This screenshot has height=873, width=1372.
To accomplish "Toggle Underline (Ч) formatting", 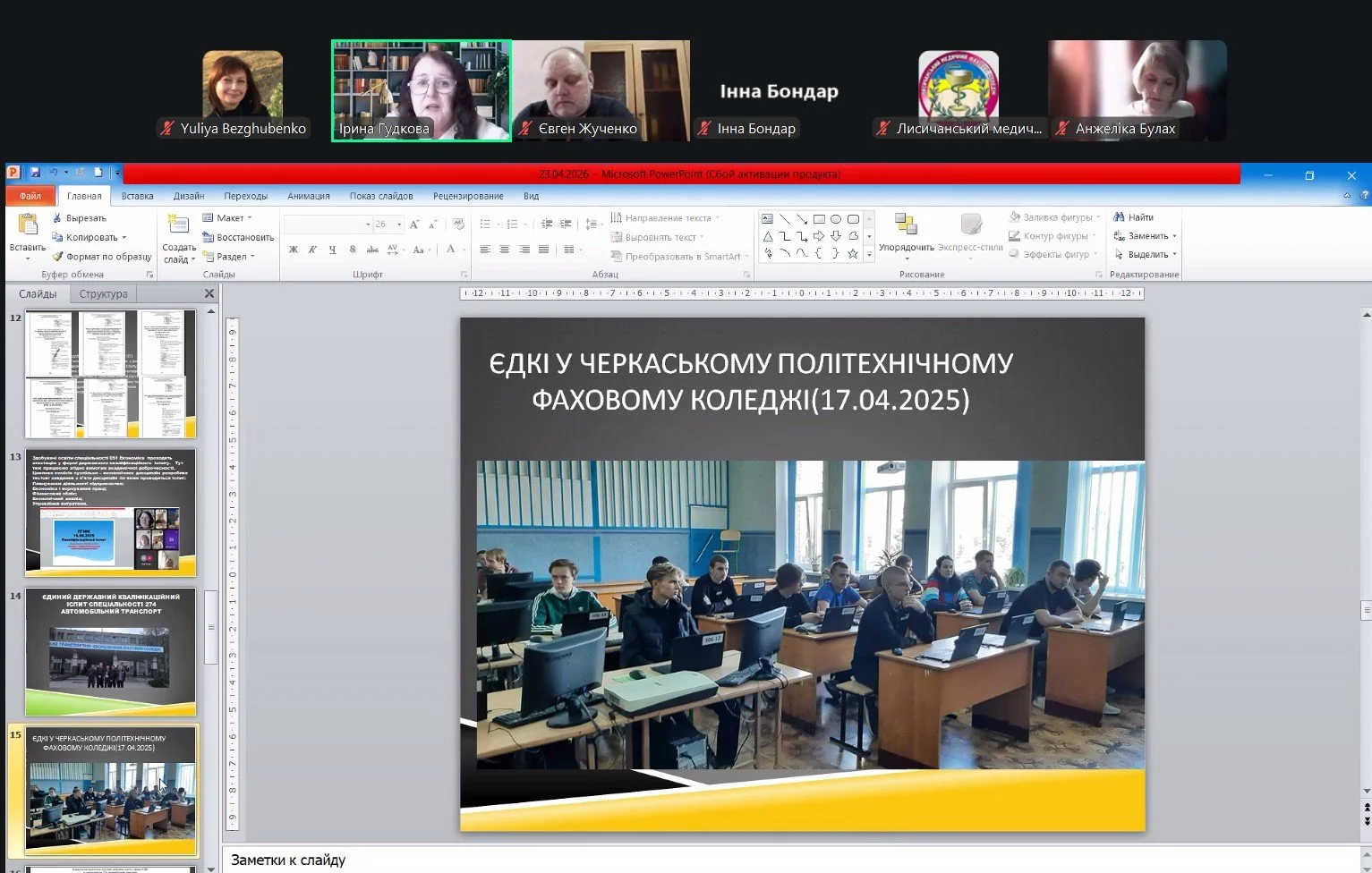I will point(332,250).
